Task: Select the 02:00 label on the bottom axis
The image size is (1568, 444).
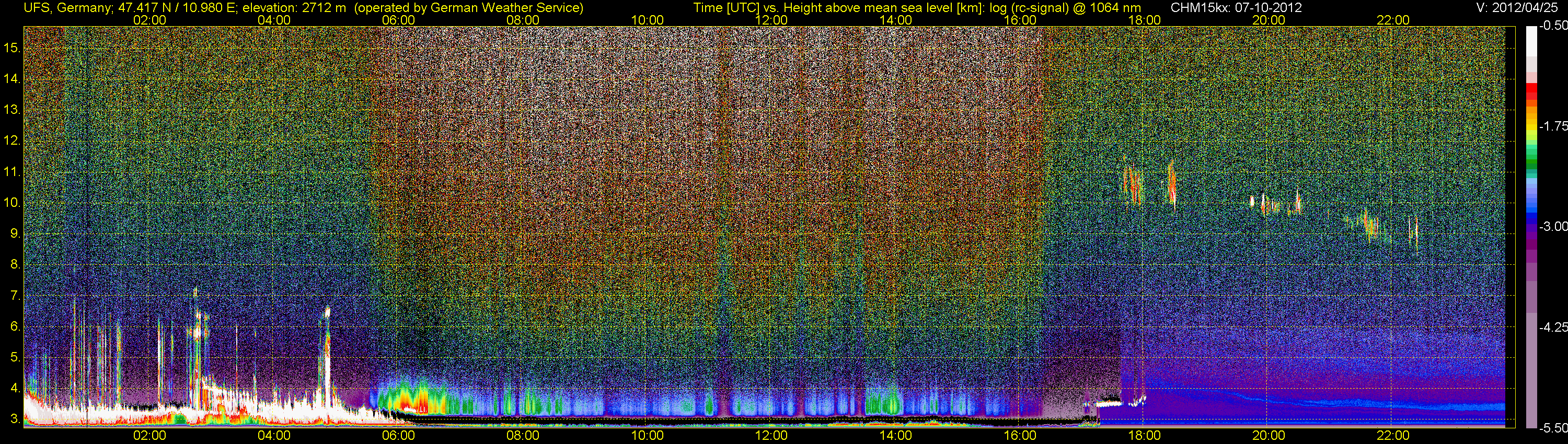Action: click(x=149, y=436)
